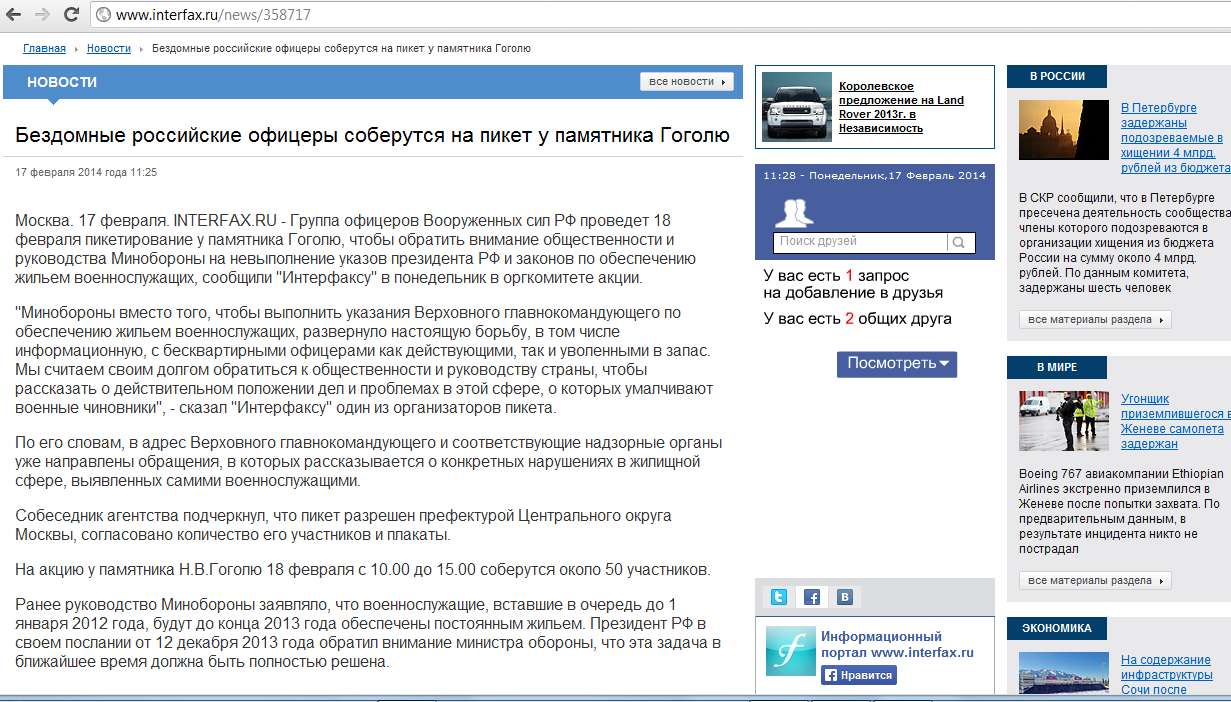The height and width of the screenshot is (702, 1231).
Task: Click the Interfax portal logo icon
Action: click(790, 651)
